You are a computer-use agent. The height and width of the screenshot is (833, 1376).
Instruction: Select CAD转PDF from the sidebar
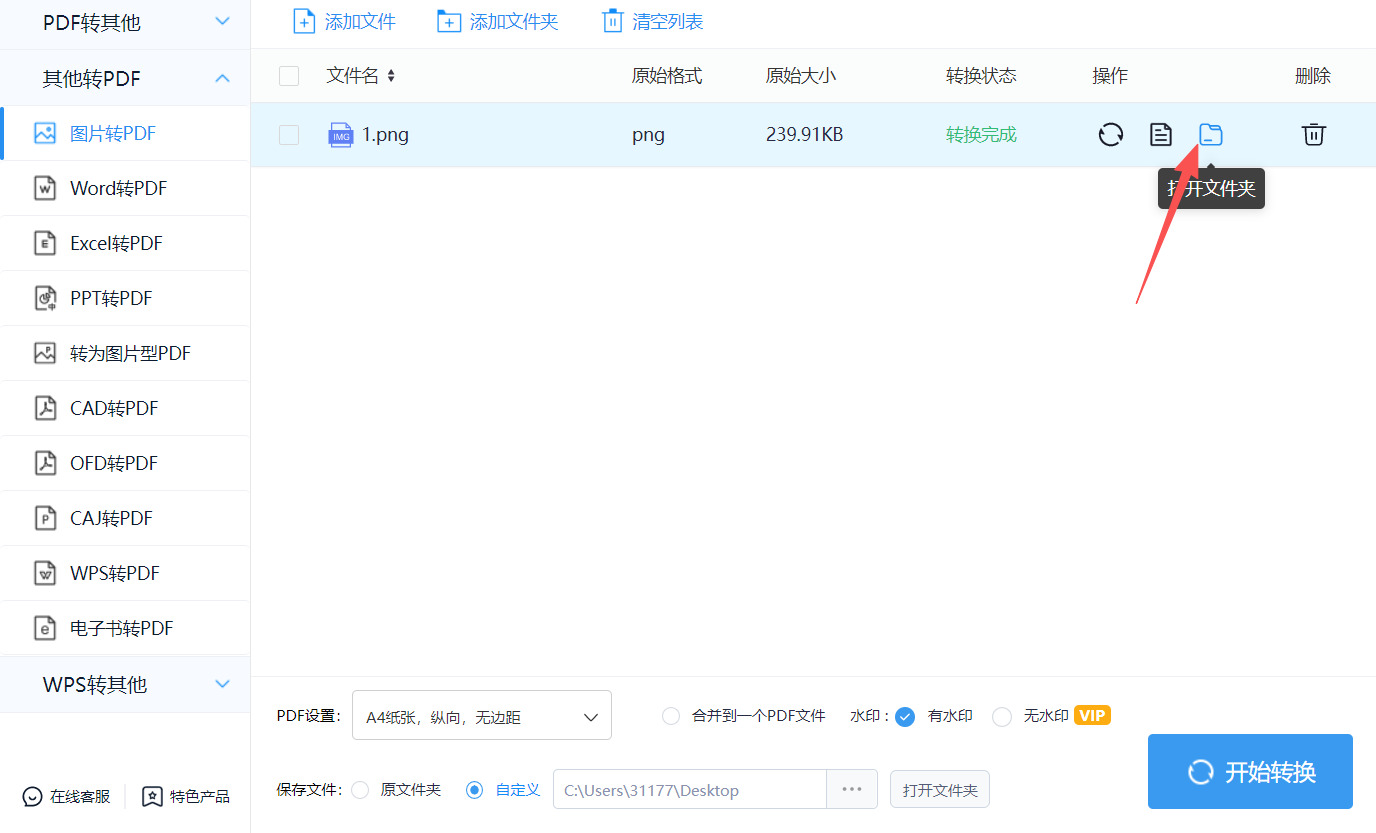(x=124, y=407)
